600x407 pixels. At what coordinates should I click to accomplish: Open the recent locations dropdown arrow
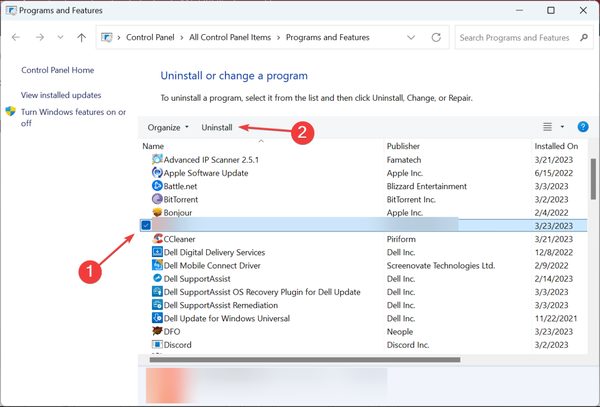click(60, 37)
